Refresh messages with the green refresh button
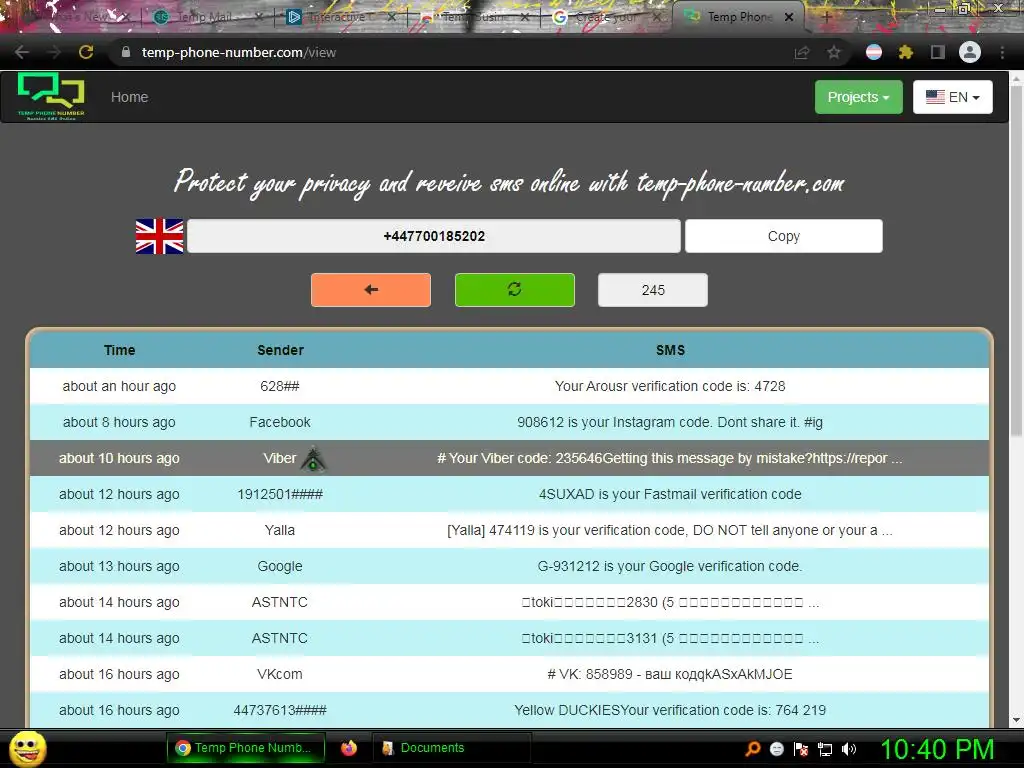1024x768 pixels. point(515,290)
